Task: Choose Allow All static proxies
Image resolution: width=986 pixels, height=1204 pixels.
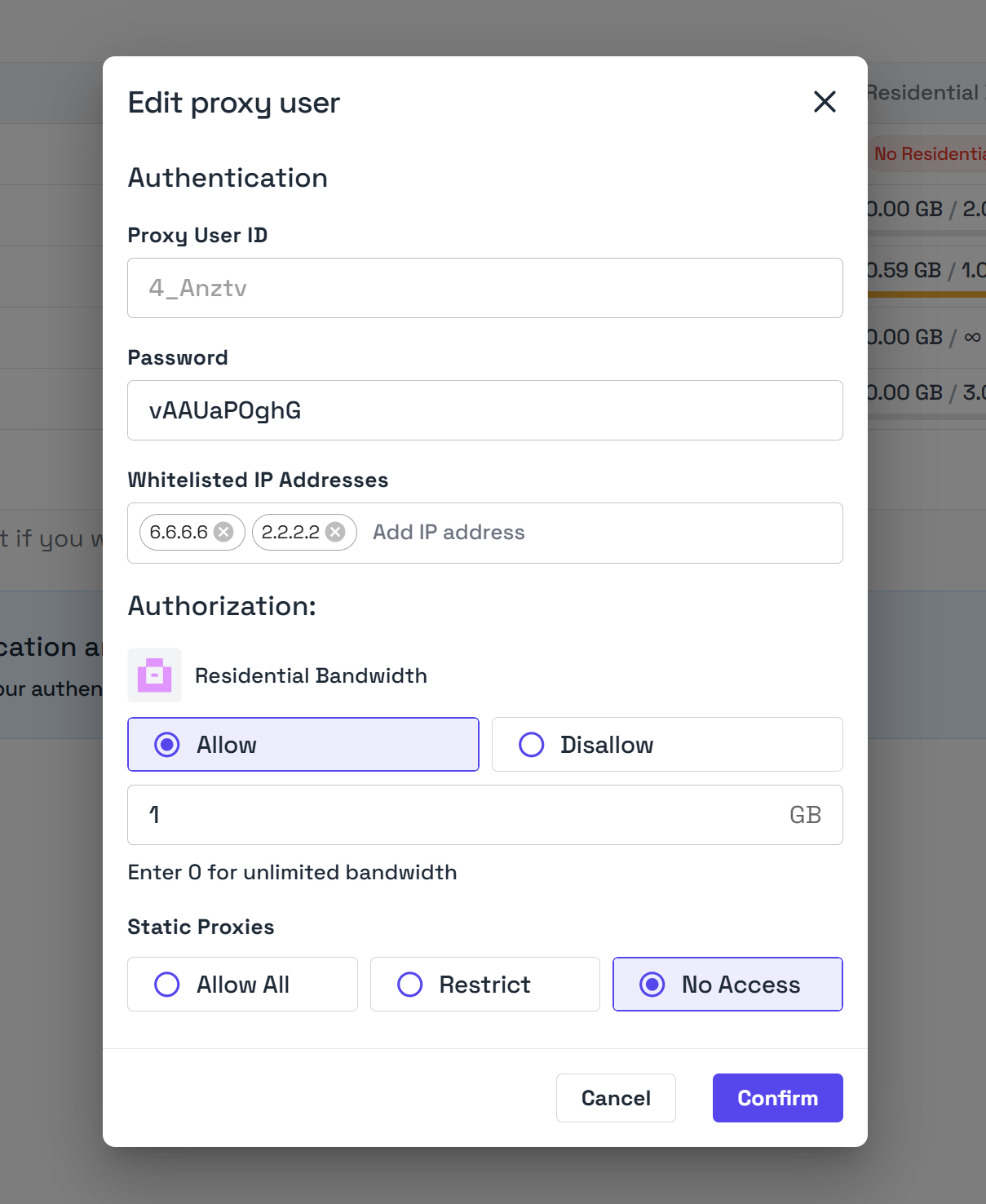Action: (242, 984)
